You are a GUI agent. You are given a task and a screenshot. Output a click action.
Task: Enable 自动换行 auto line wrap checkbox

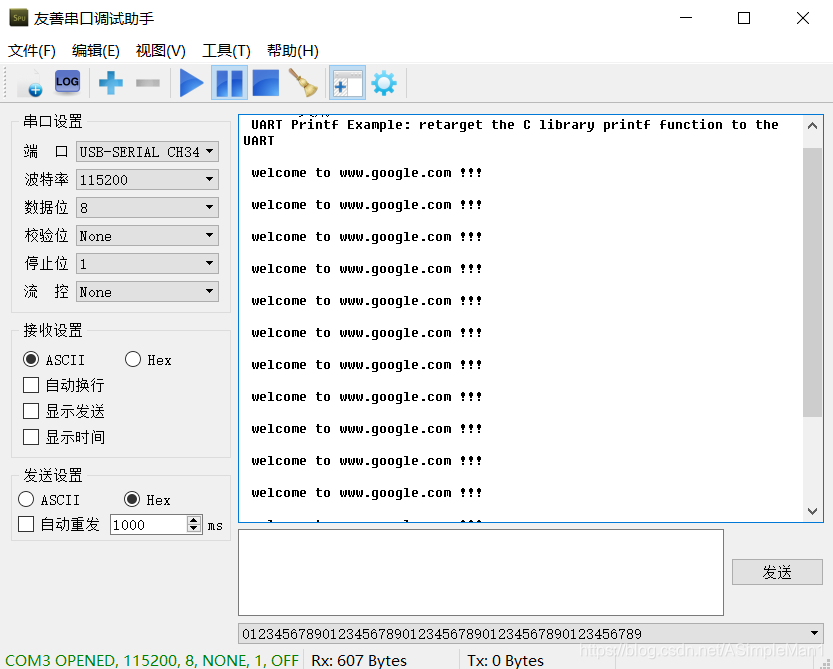31,385
